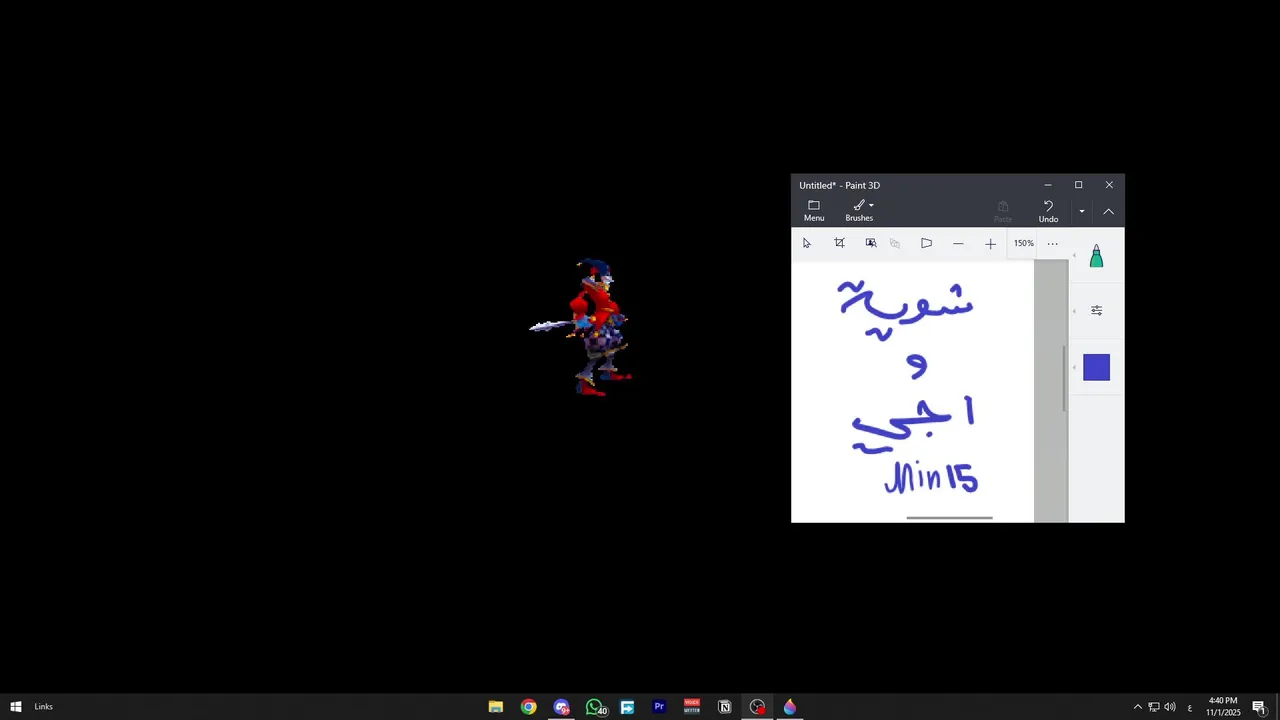The width and height of the screenshot is (1280, 720).
Task: Click the Undo button in Paint 3D
Action: [x=1048, y=211]
